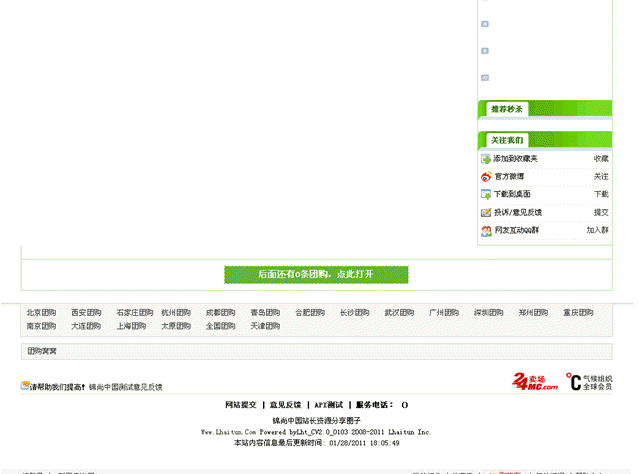Click the 添加到收藏夹 favorites icon
642x474 pixels.
486,159
